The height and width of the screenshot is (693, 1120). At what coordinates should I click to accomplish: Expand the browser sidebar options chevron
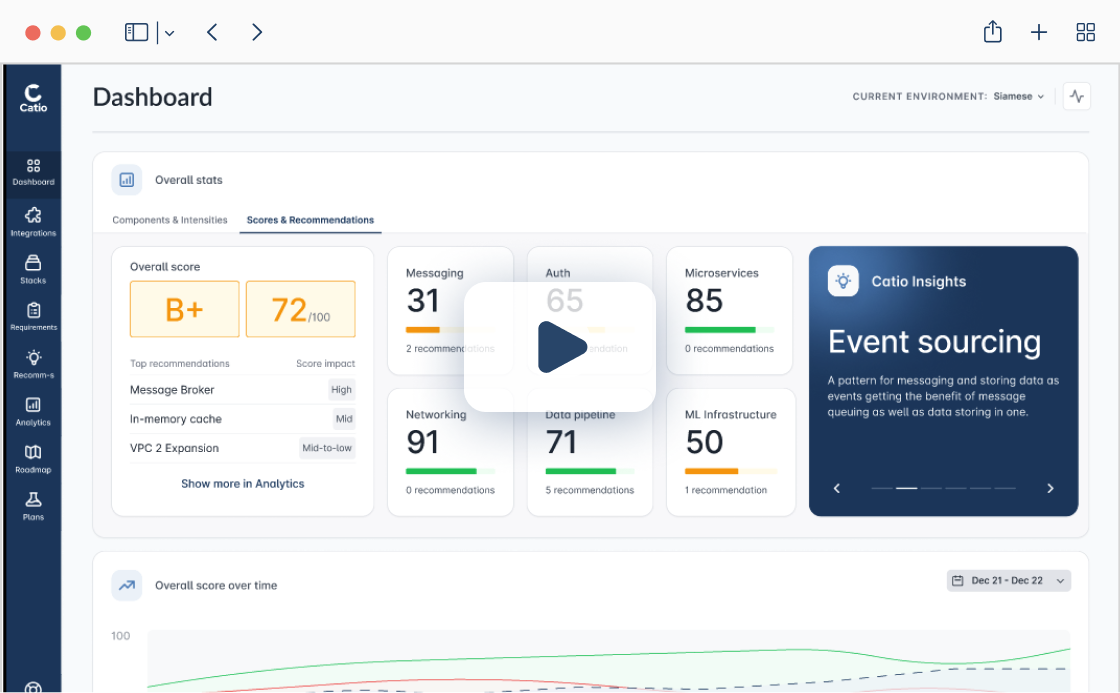(169, 33)
